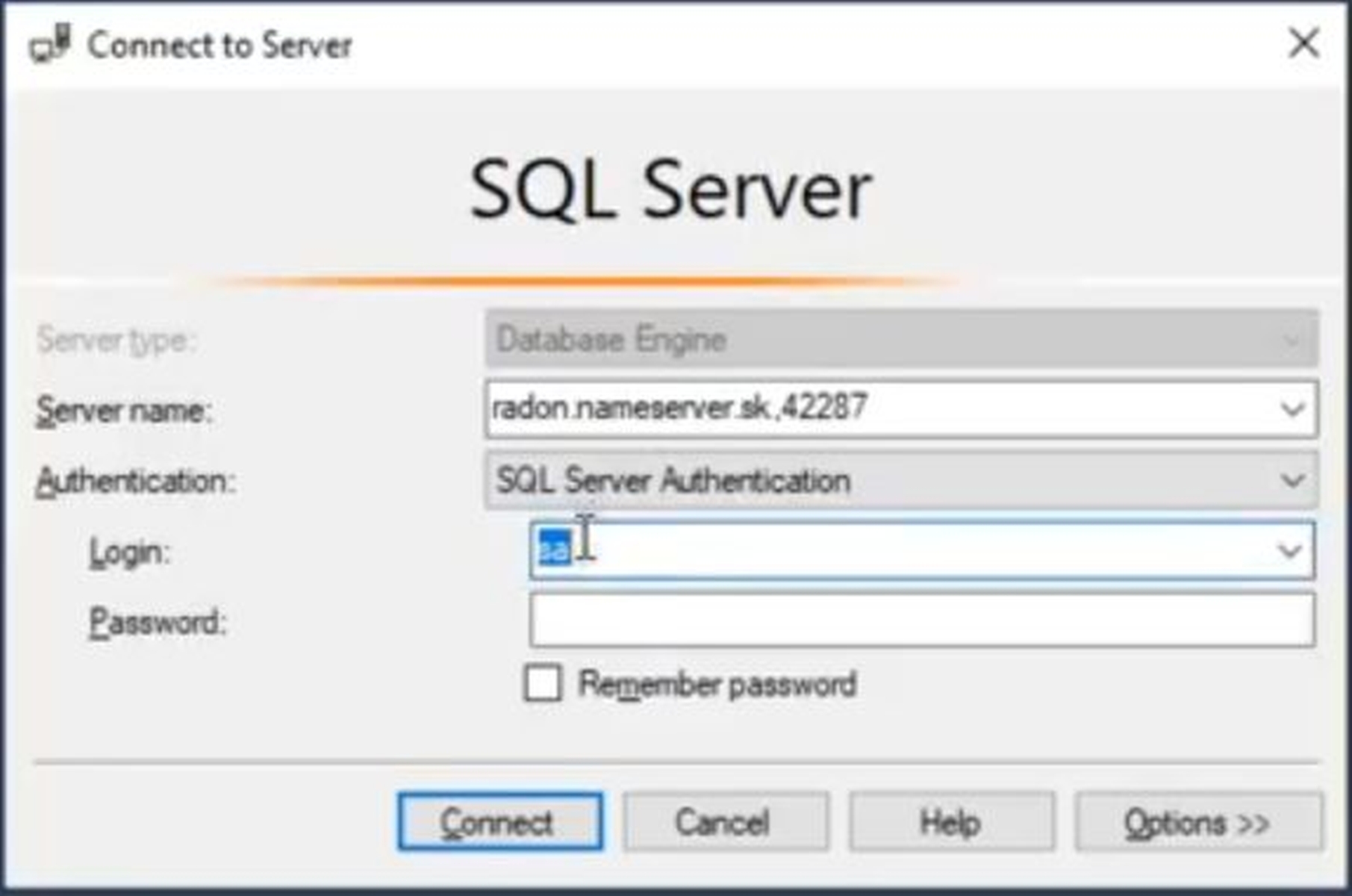Open the SQL Server Authentication combo box
Image resolution: width=1352 pixels, height=896 pixels.
coord(881,480)
